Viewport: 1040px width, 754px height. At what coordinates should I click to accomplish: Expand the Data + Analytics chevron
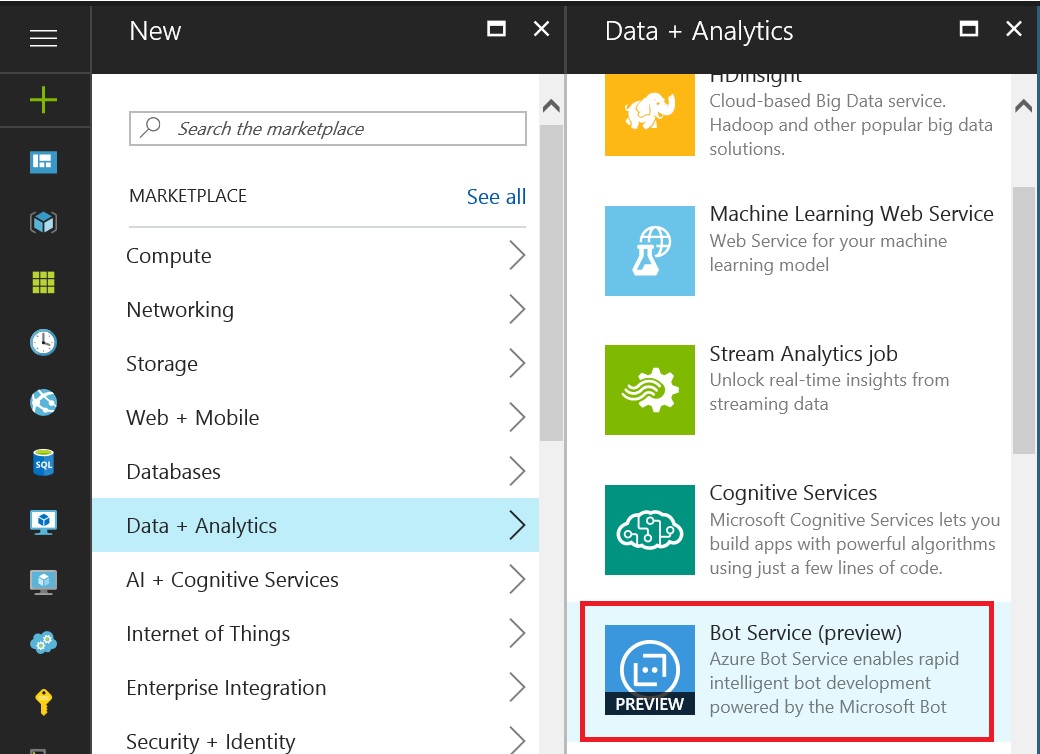click(517, 525)
